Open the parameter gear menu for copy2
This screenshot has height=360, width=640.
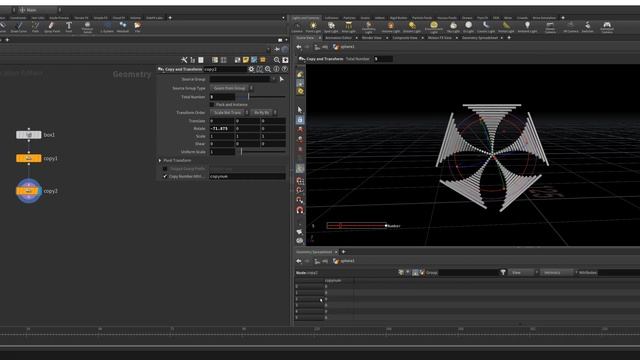coord(251,69)
